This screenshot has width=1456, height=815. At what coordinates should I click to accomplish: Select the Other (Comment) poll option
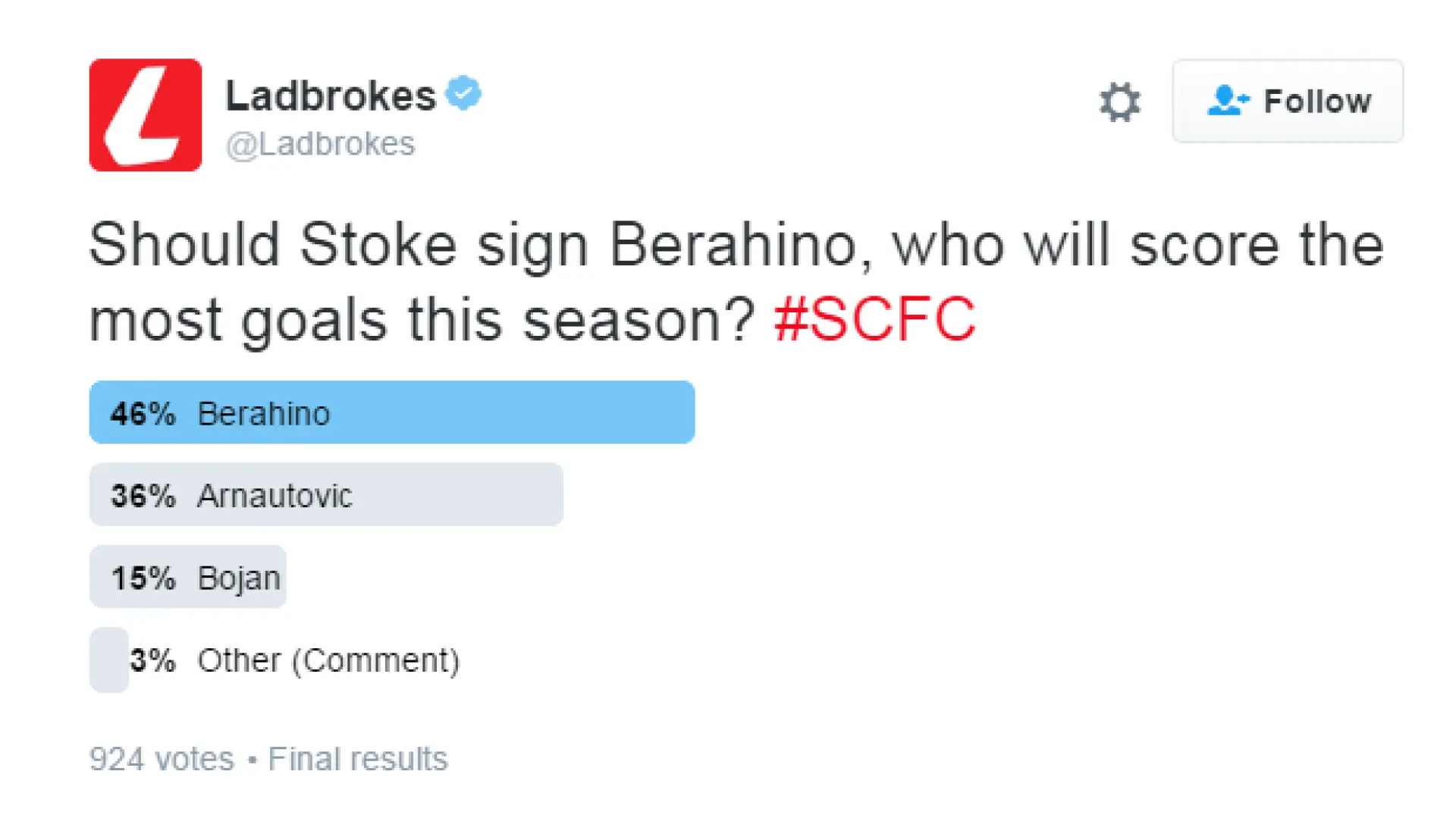point(328,660)
